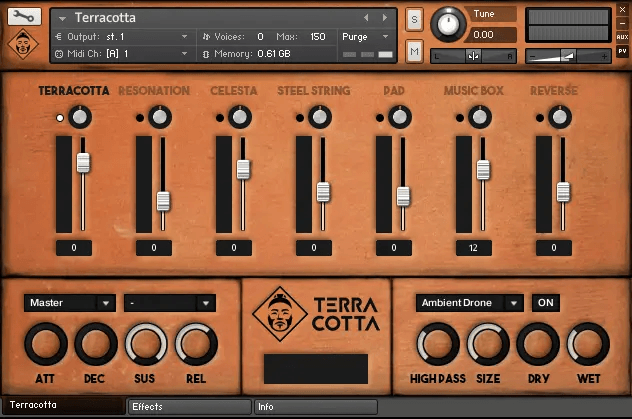Image resolution: width=632 pixels, height=419 pixels.
Task: Click the Resonation volume fader handle
Action: 163,201
